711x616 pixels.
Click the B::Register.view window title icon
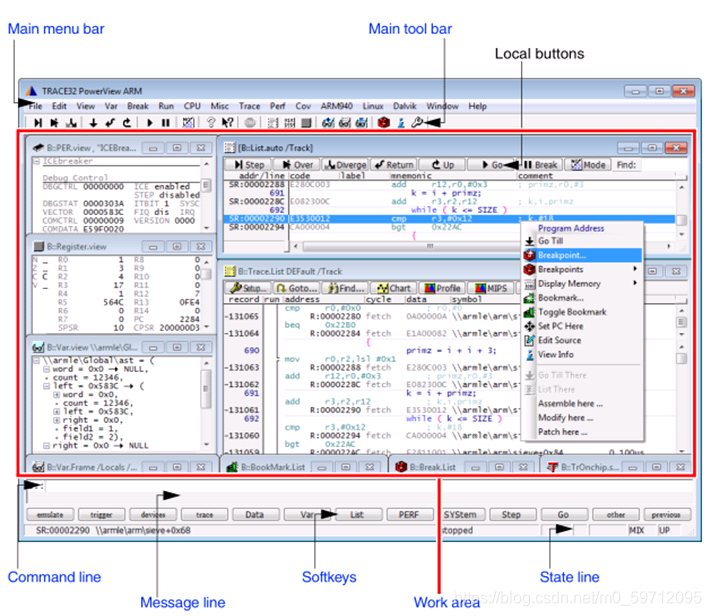pyautogui.click(x=39, y=246)
